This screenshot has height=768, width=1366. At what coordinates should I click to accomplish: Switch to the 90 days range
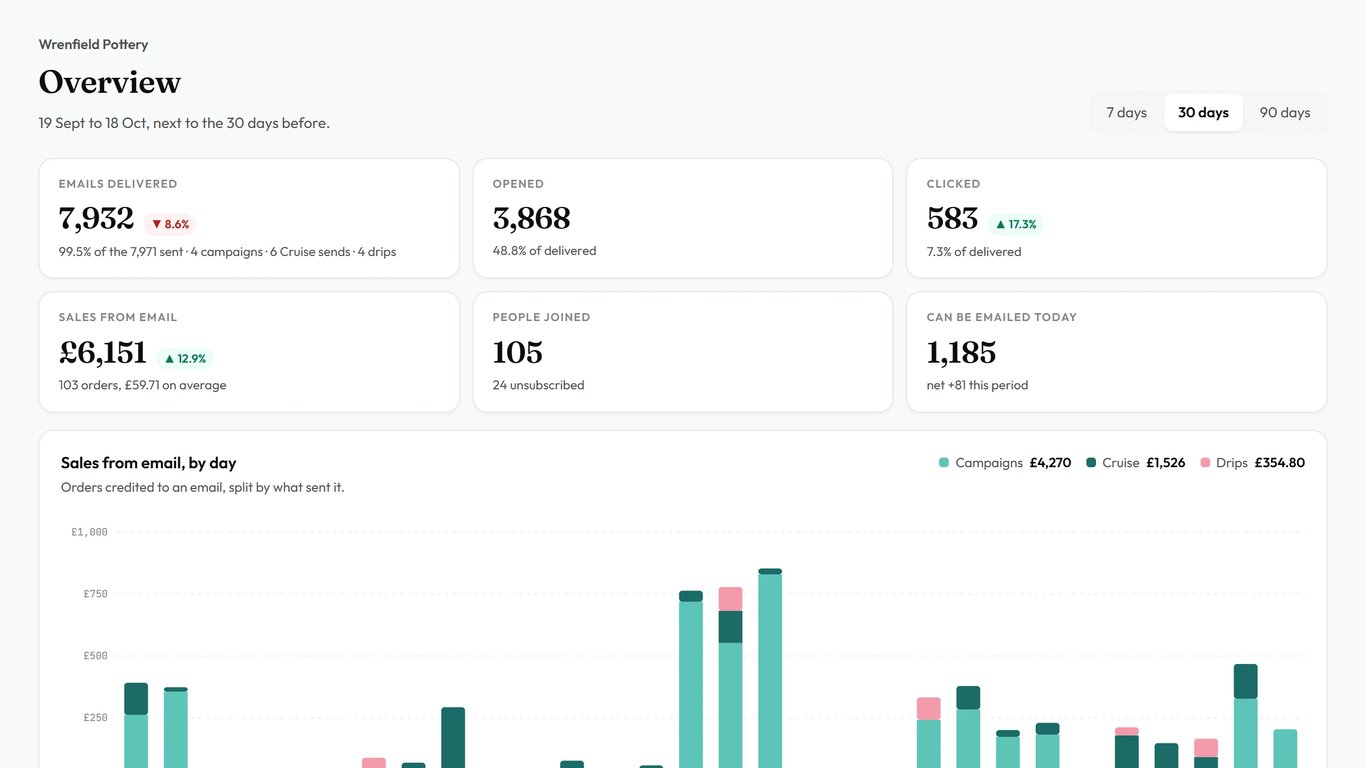(1285, 113)
